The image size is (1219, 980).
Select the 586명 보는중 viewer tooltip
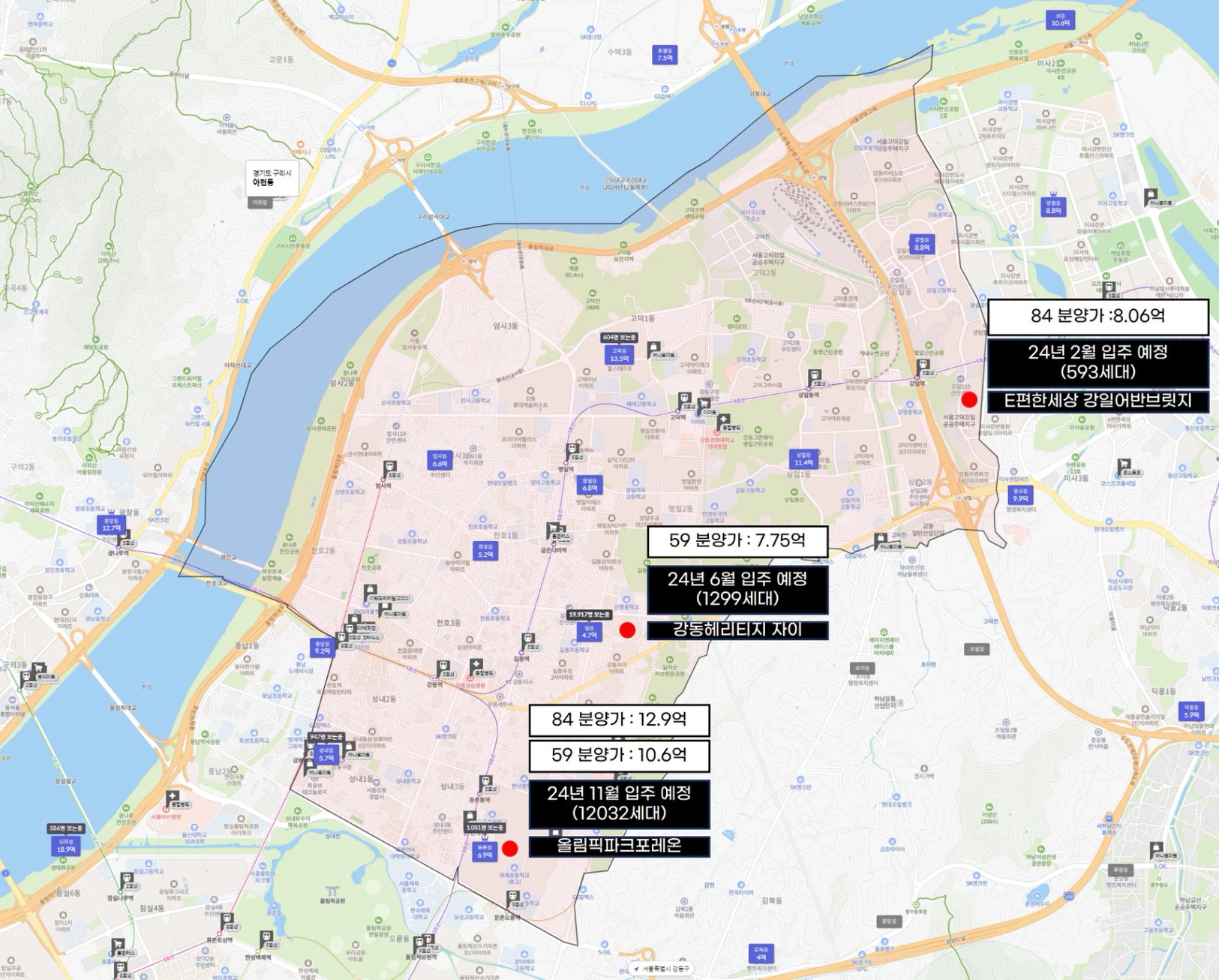(66, 828)
